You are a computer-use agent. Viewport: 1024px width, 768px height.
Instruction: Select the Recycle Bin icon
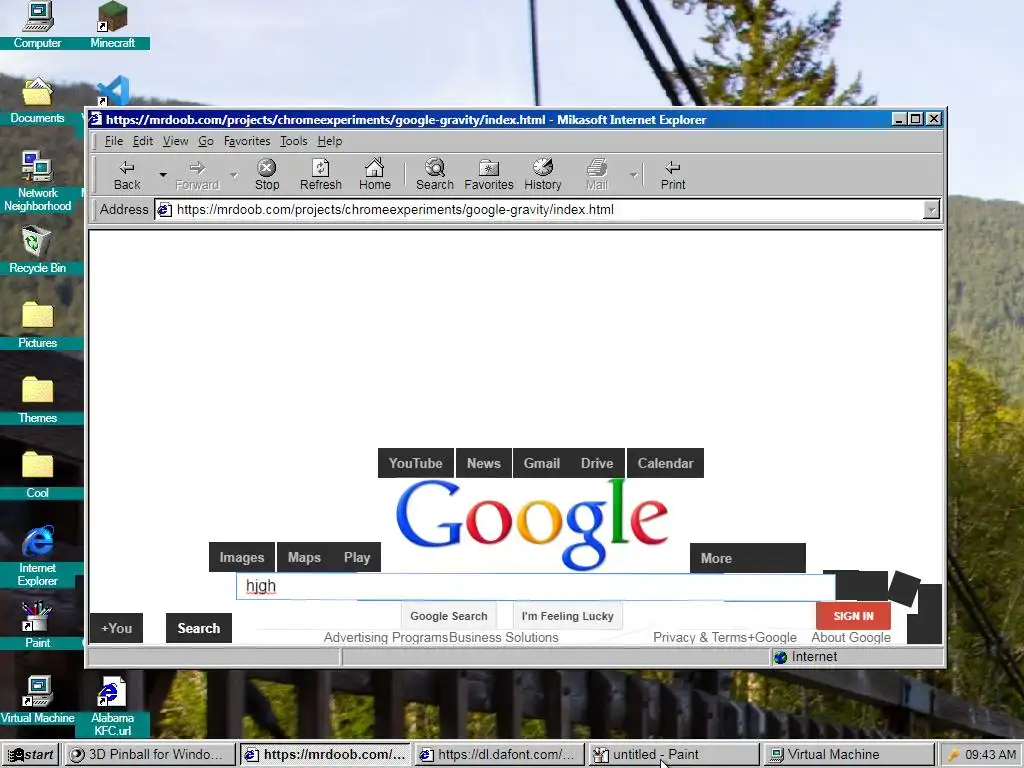tap(37, 250)
